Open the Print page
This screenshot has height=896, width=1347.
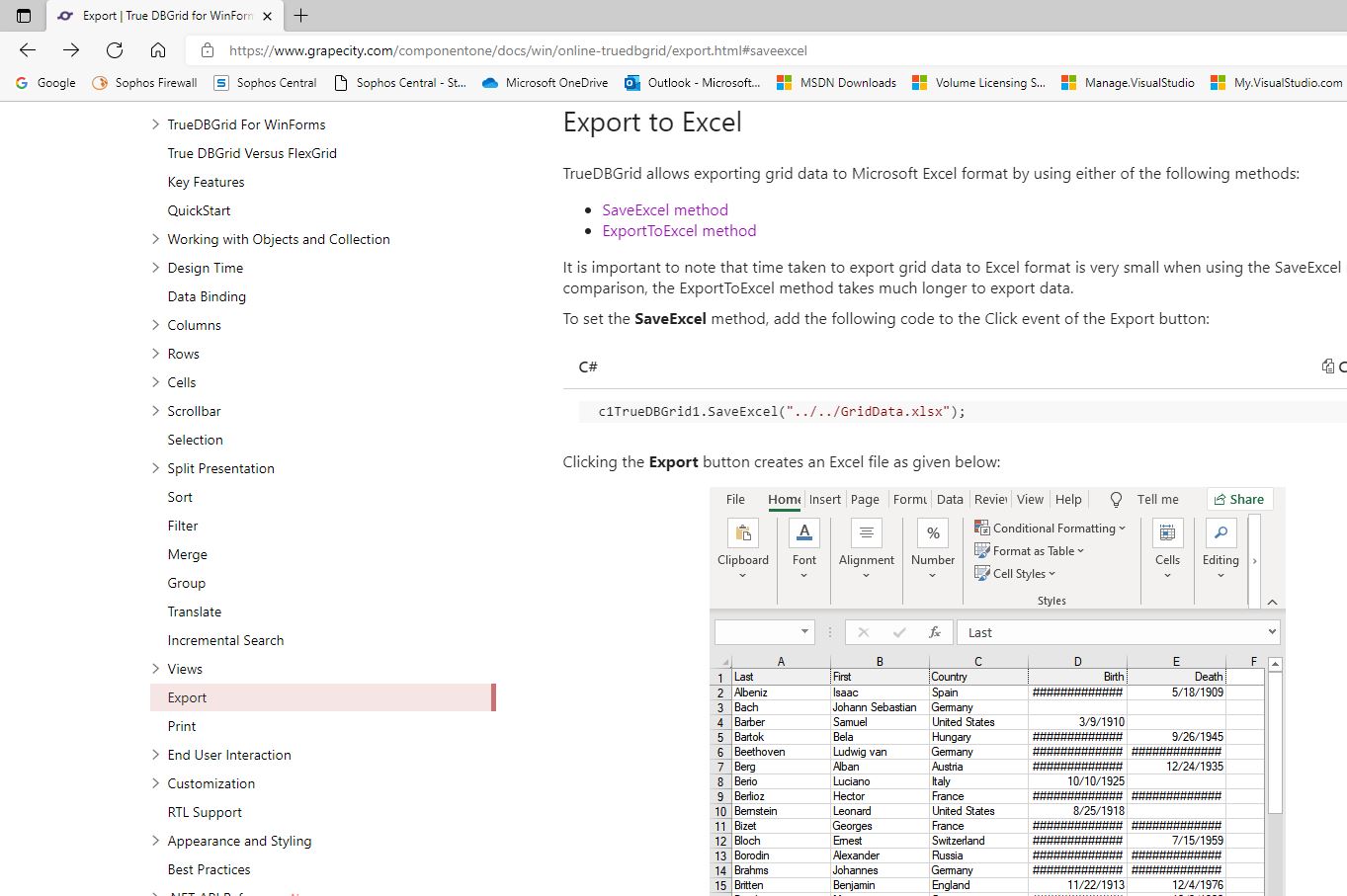(182, 726)
